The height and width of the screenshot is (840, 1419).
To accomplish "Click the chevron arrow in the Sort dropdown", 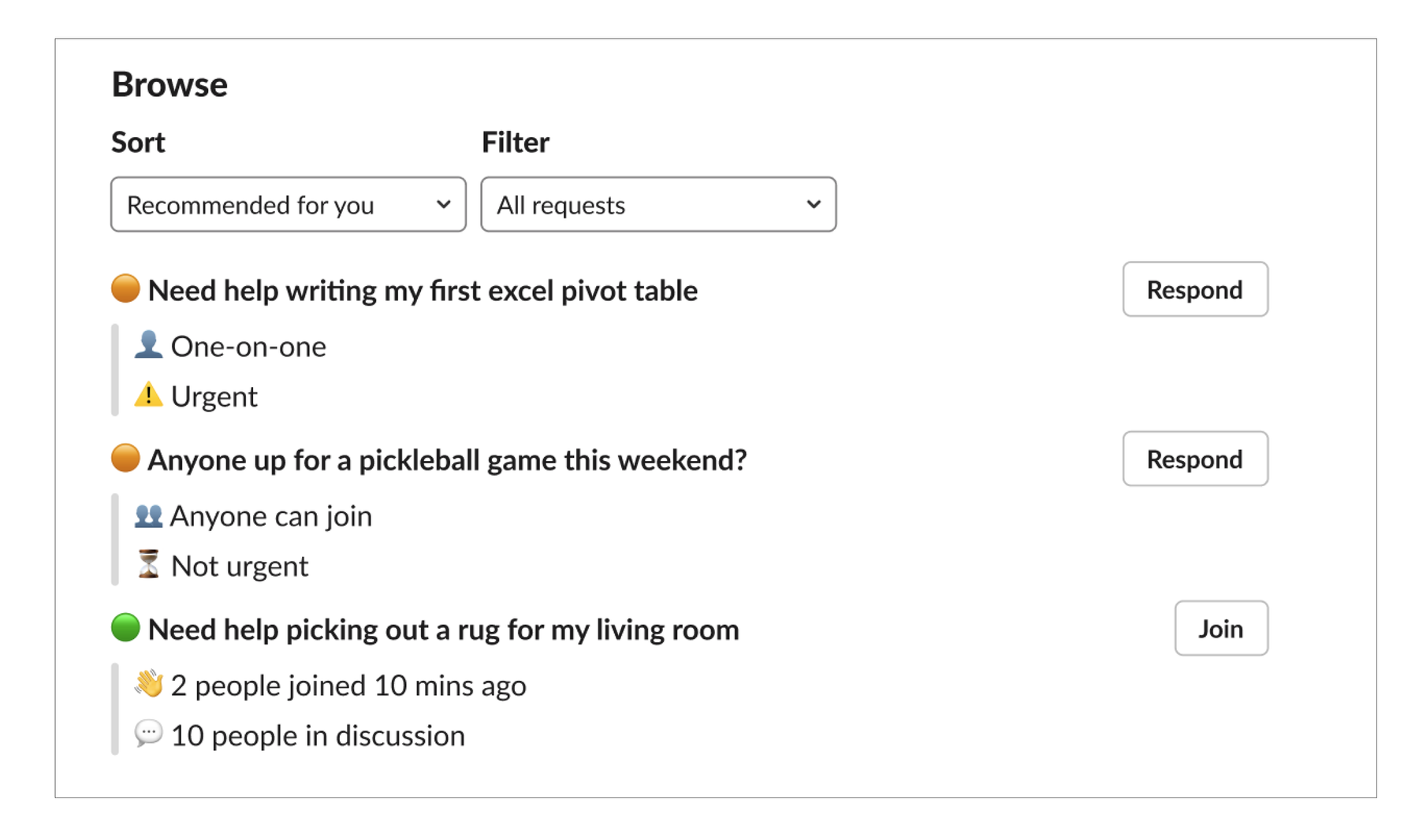I will tap(444, 205).
